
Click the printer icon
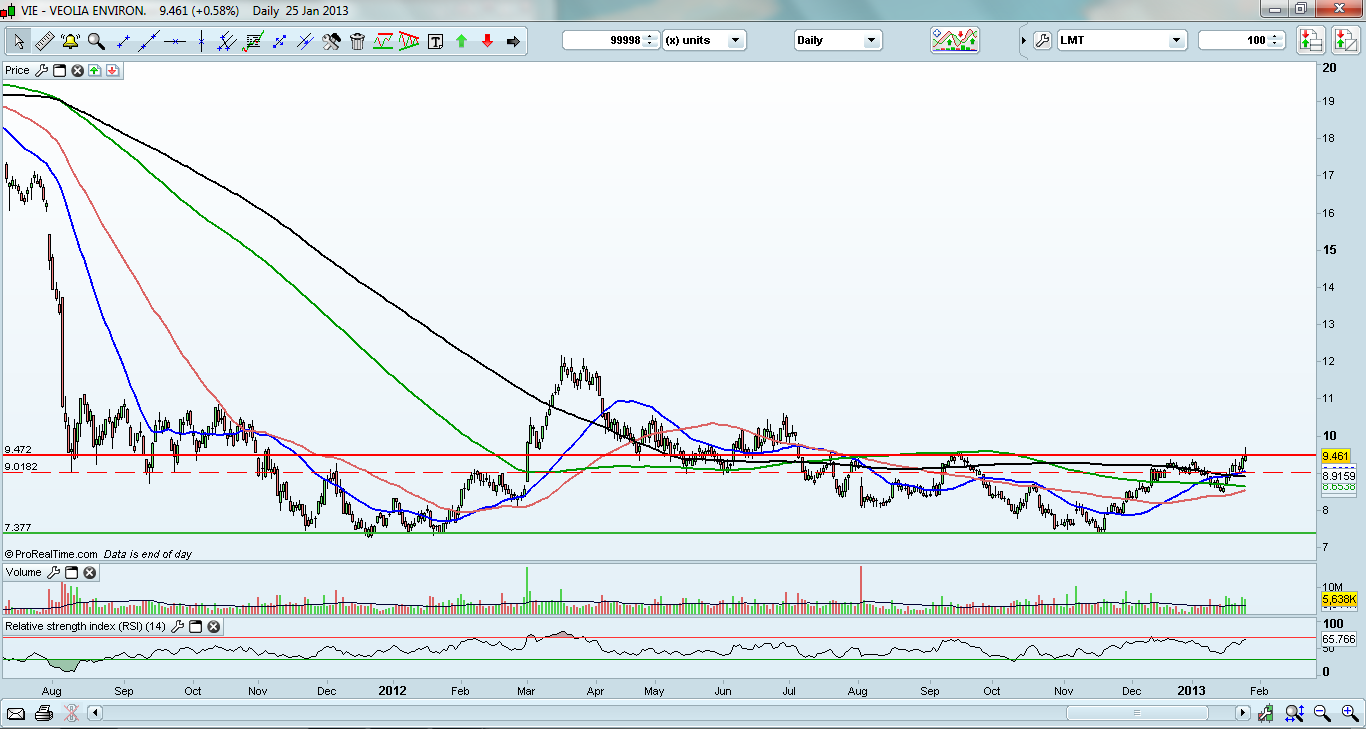43,713
